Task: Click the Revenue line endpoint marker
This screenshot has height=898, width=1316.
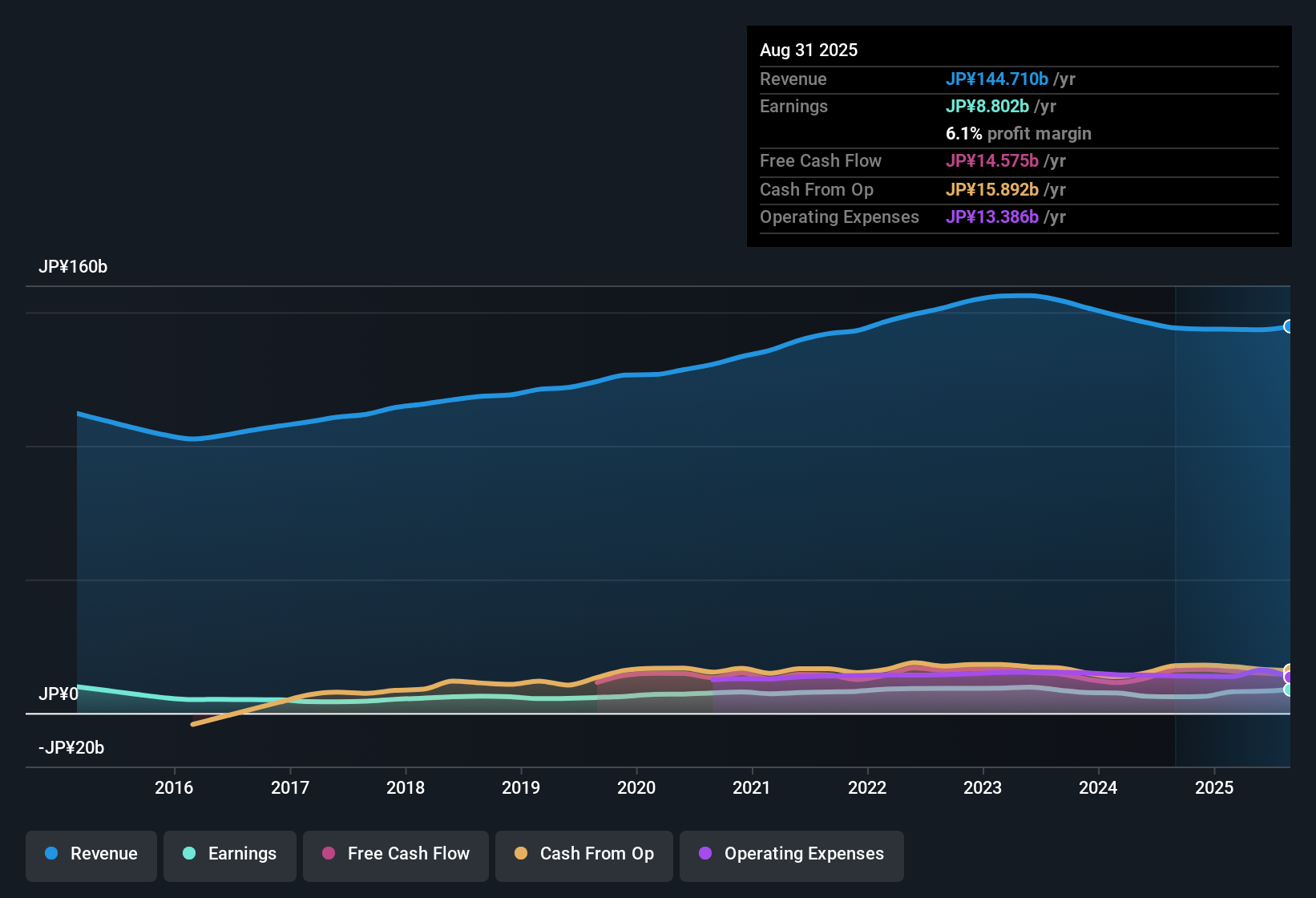Action: point(1289,326)
